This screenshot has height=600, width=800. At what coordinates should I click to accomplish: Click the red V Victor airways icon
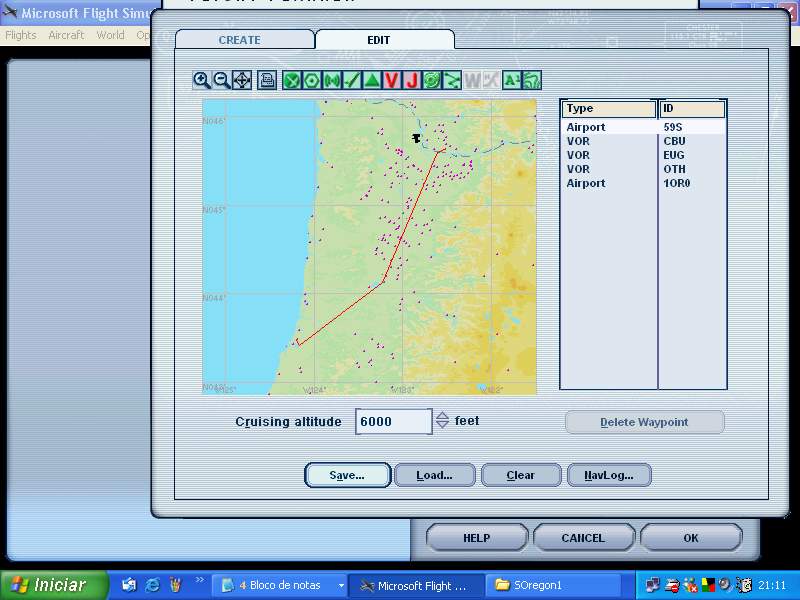pyautogui.click(x=392, y=80)
